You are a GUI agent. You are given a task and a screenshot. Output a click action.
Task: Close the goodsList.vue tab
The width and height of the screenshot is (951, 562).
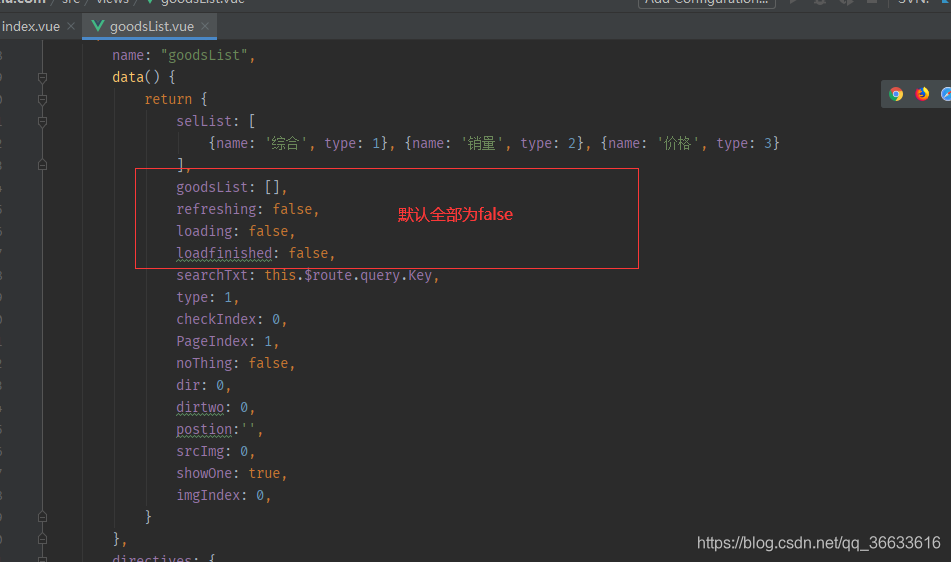205,26
